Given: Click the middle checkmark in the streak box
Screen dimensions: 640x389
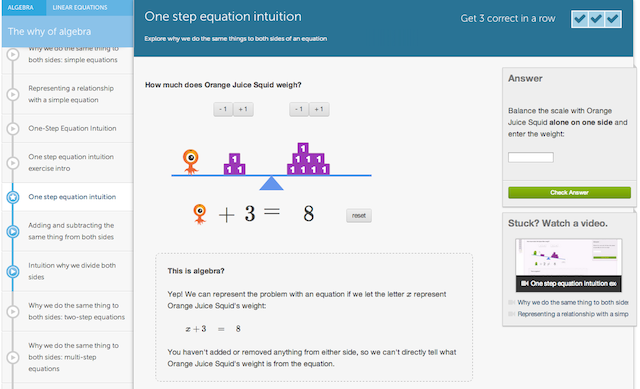Looking at the screenshot, I should 596,19.
